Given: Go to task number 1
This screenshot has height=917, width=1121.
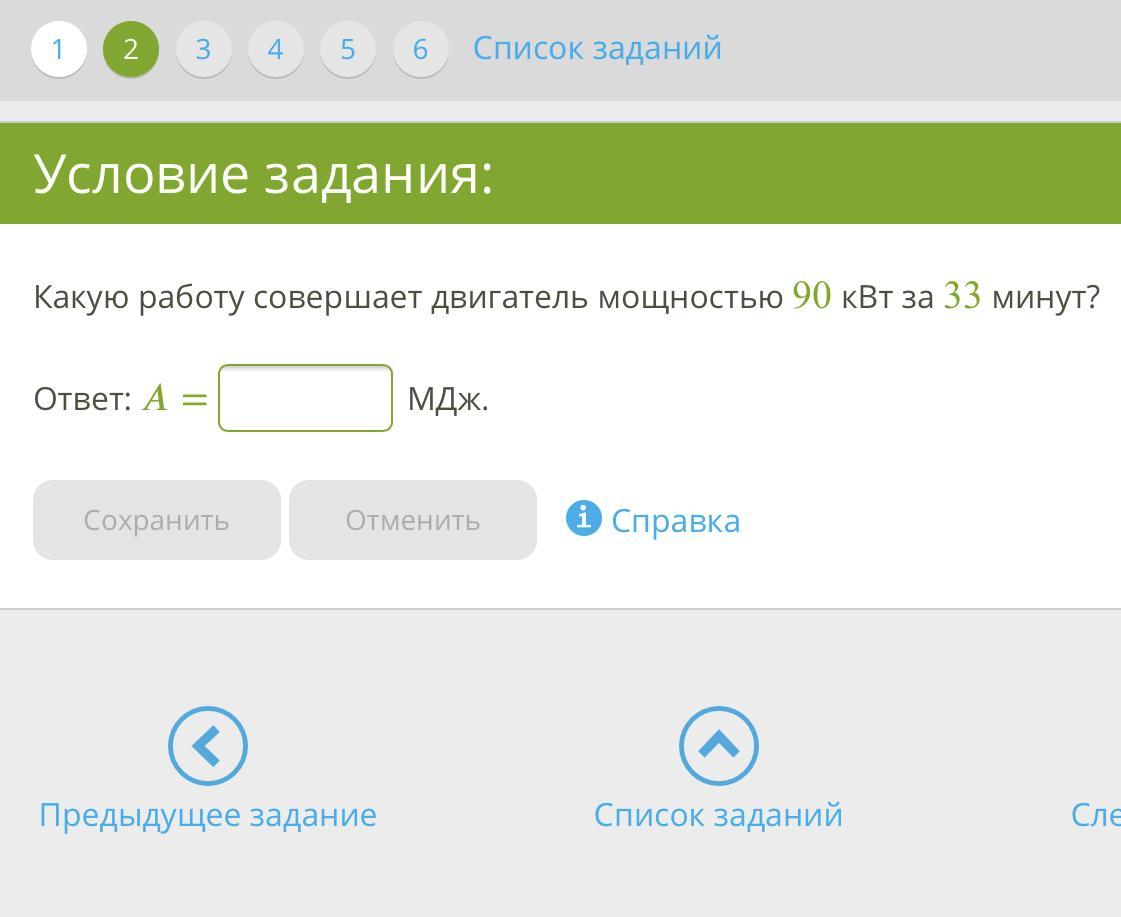Looking at the screenshot, I should [58, 49].
